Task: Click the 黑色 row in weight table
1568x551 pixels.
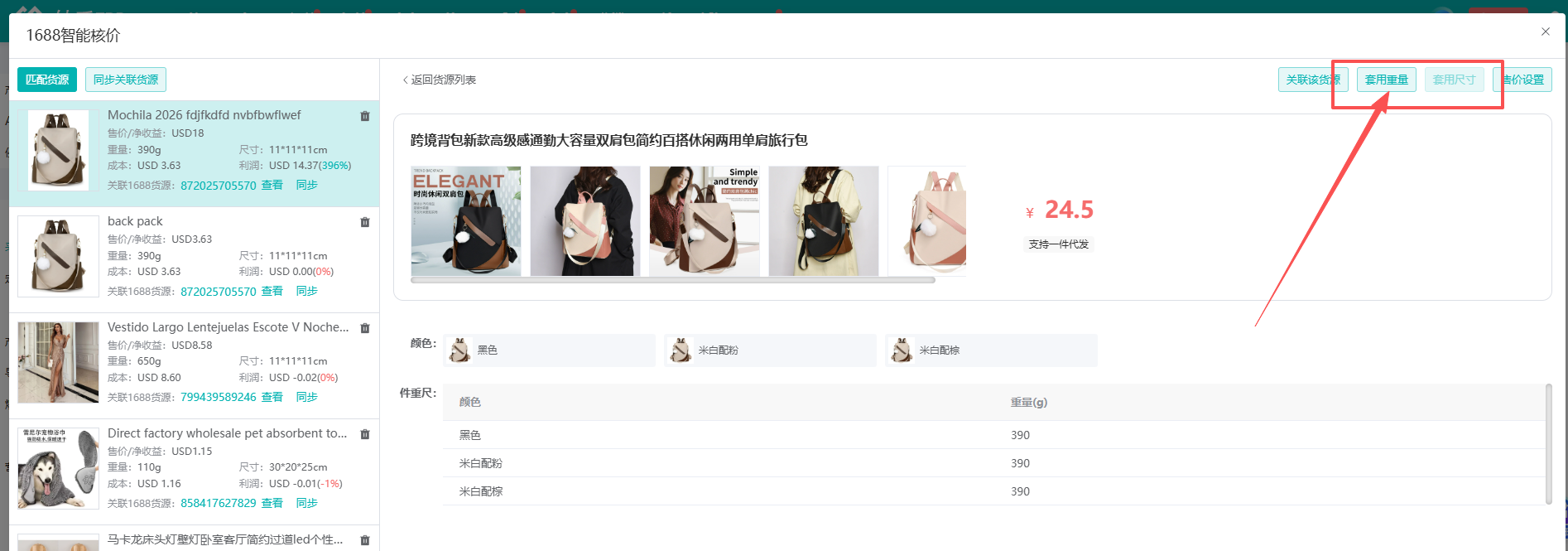Action: click(994, 435)
